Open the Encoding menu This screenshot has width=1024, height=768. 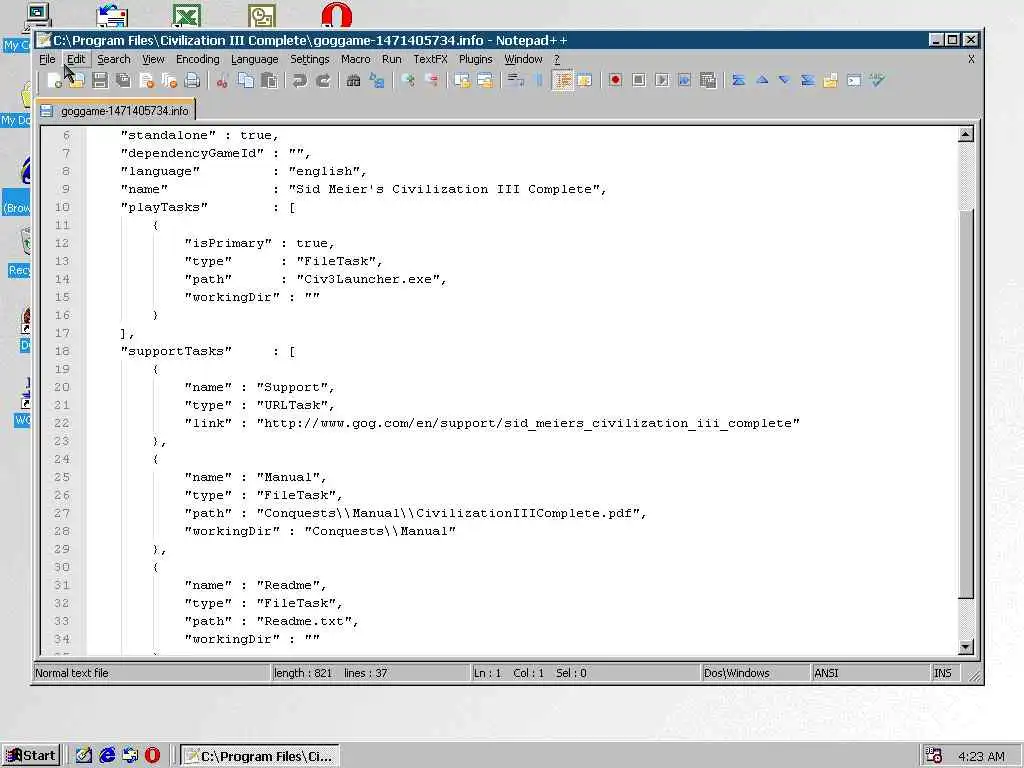198,59
